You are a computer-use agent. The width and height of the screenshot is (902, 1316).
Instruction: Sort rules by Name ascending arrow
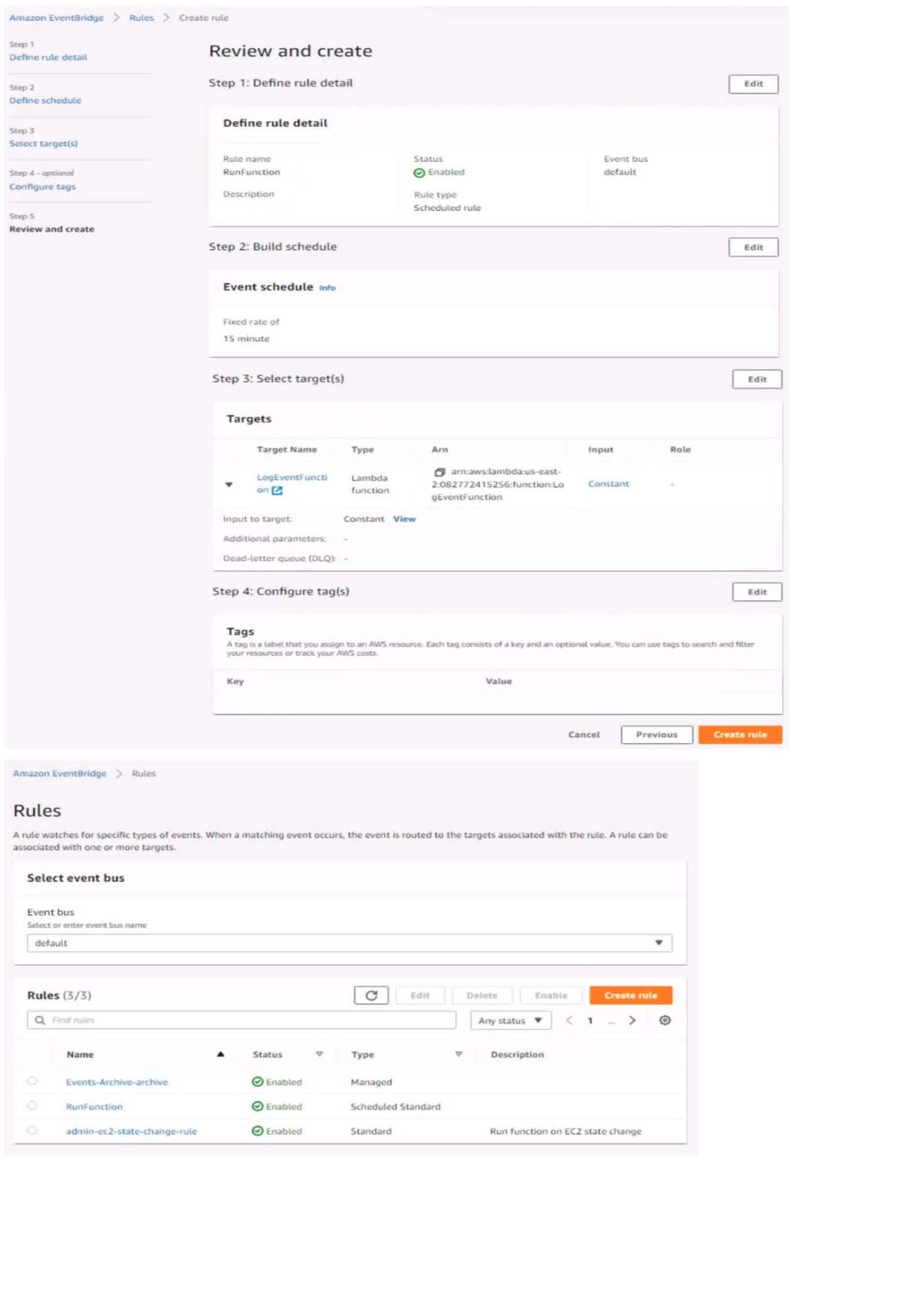tap(220, 1055)
